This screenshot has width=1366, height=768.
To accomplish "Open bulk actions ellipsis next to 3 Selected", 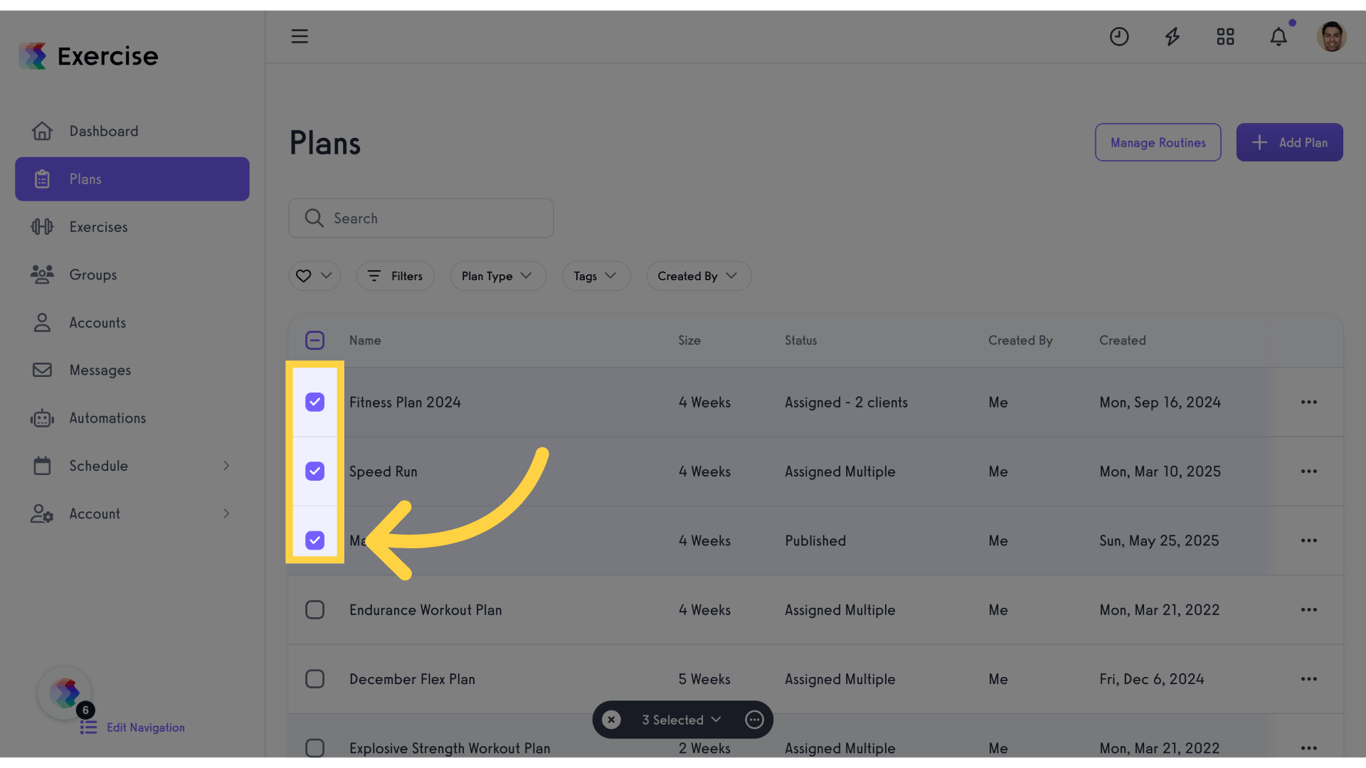I will pyautogui.click(x=755, y=719).
